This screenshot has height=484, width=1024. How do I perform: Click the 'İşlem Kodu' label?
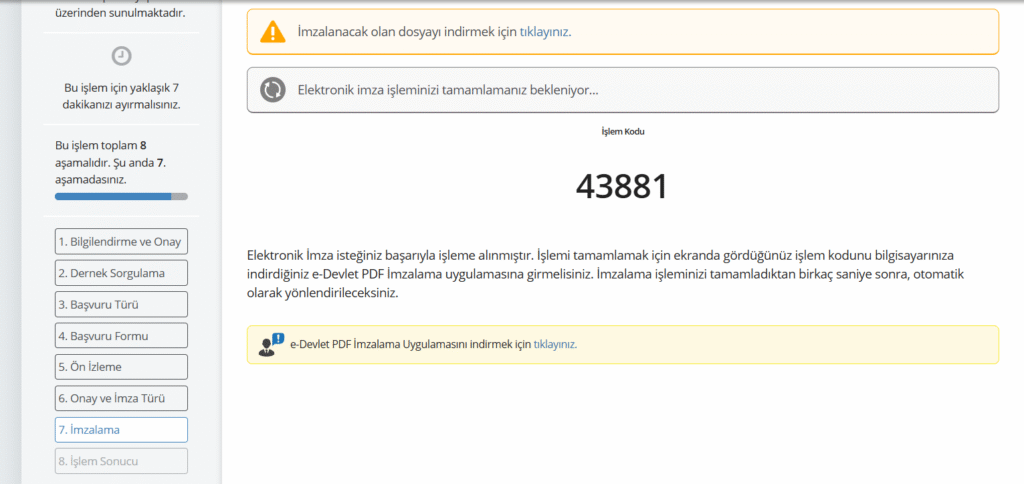[622, 131]
